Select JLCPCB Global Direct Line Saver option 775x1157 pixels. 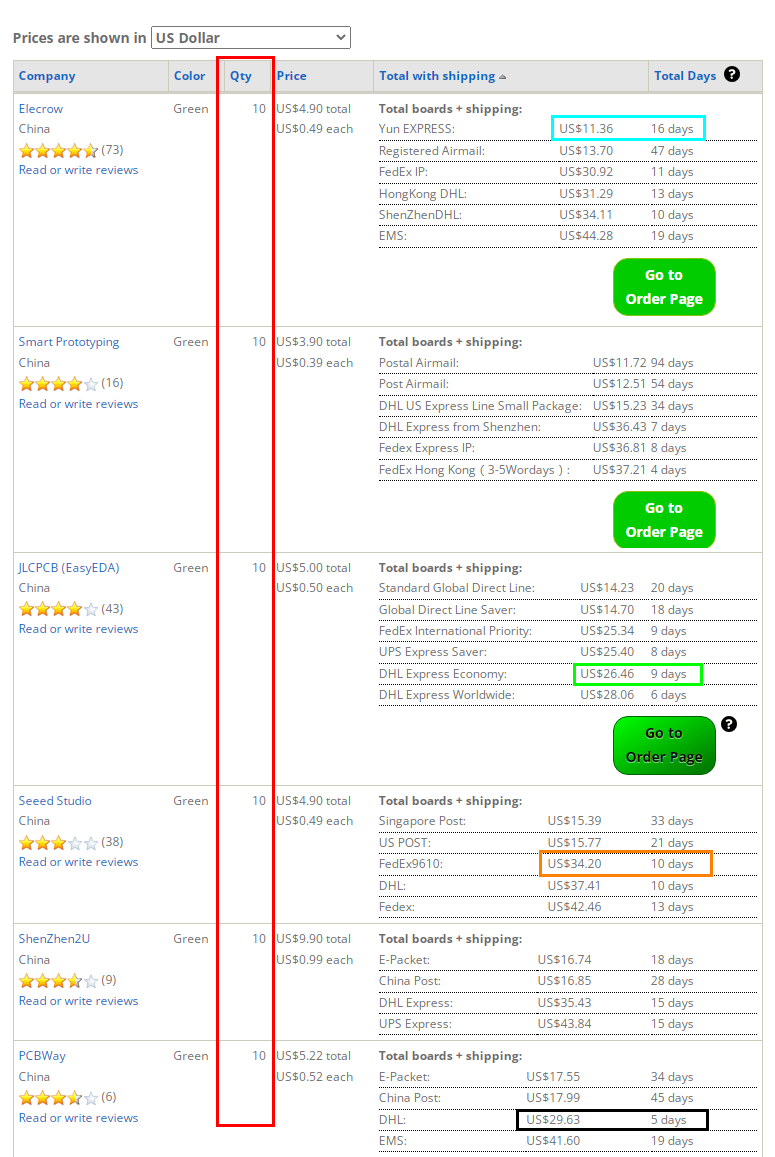coord(568,609)
